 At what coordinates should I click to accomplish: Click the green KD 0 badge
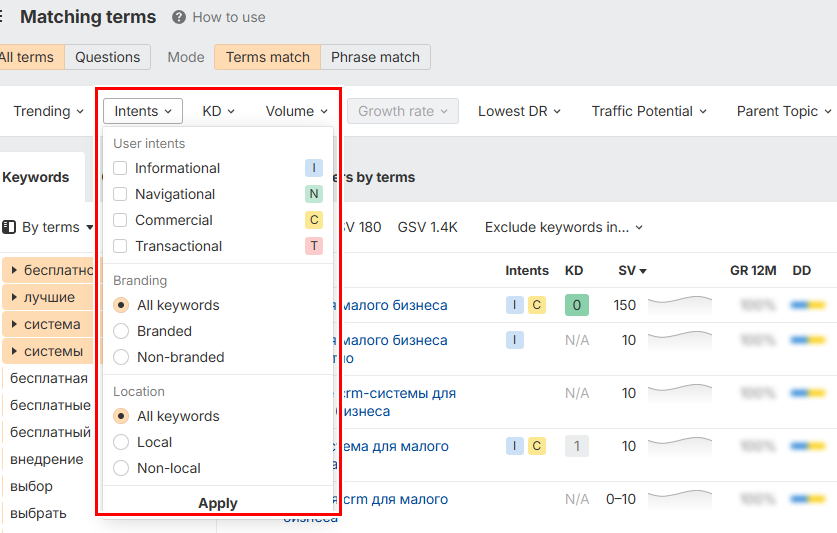tap(577, 305)
